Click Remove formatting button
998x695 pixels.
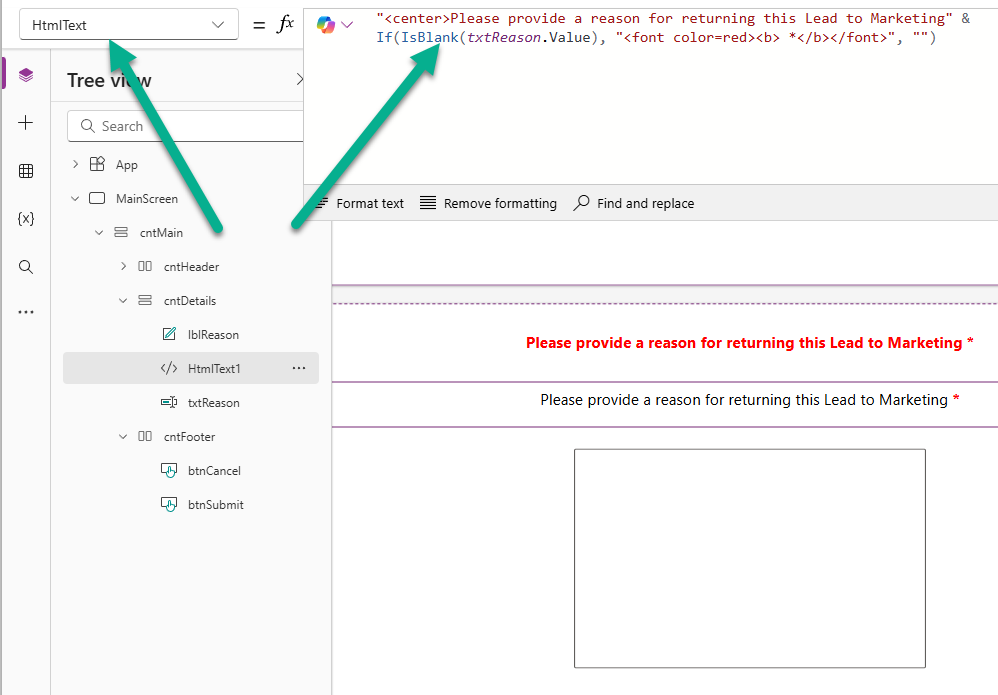click(x=488, y=203)
